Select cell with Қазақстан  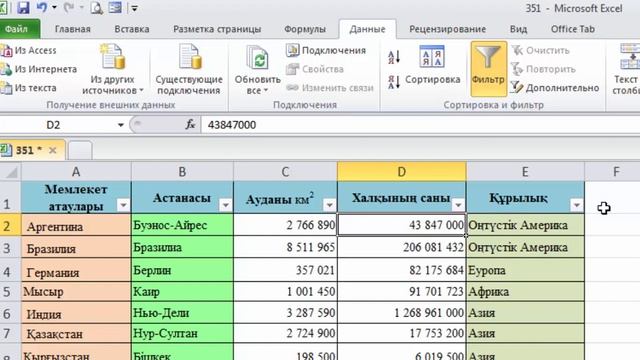click(76, 334)
